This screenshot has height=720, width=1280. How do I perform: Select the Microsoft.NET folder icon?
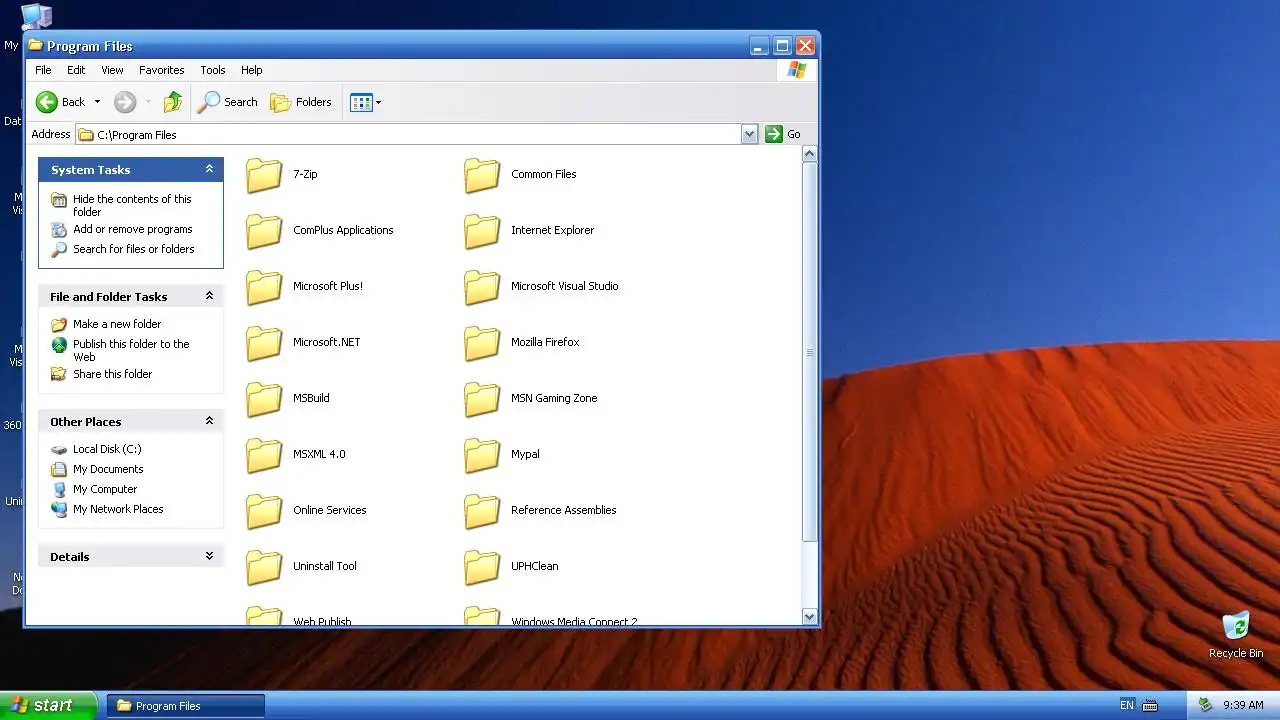265,342
